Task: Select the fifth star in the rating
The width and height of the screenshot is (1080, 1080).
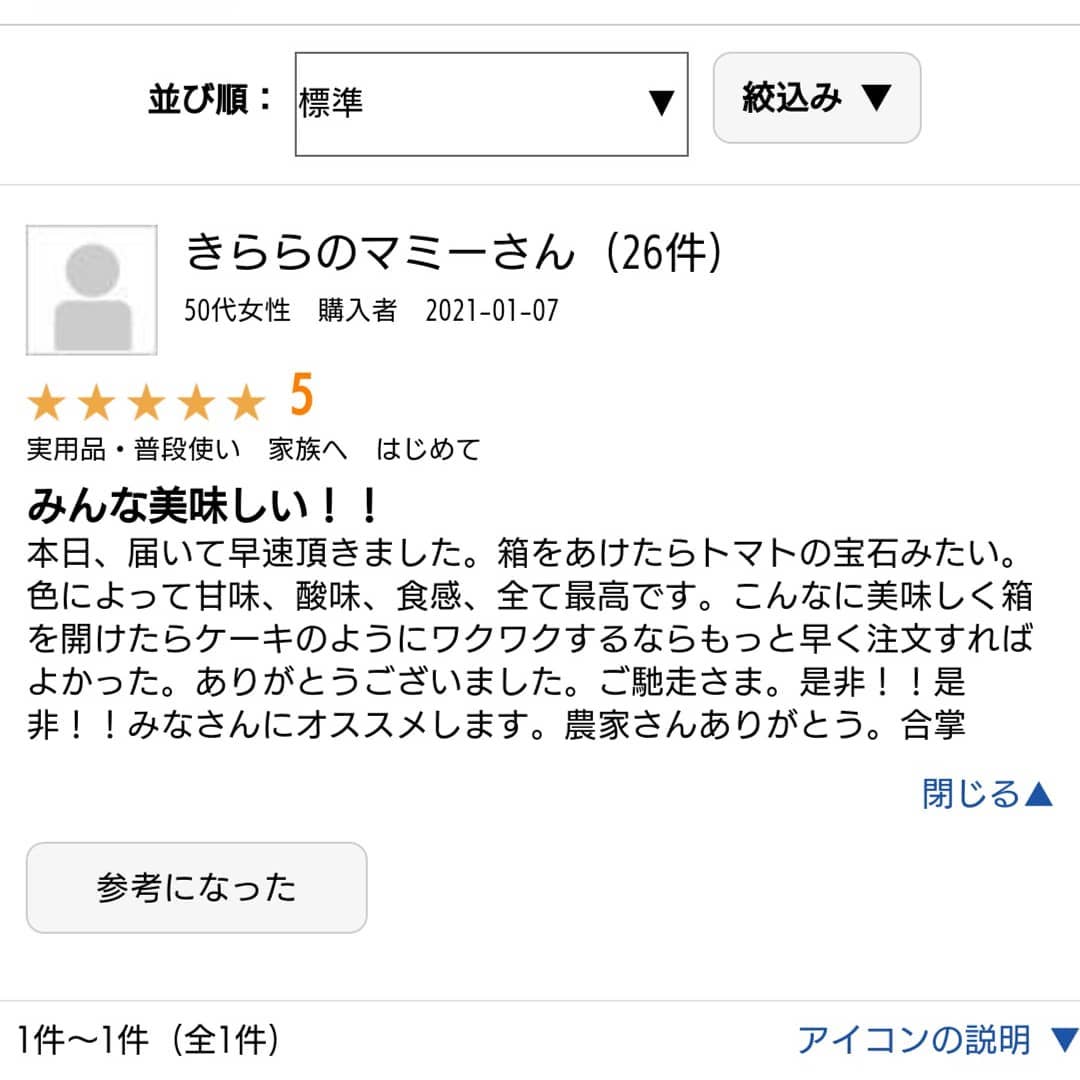Action: point(247,400)
